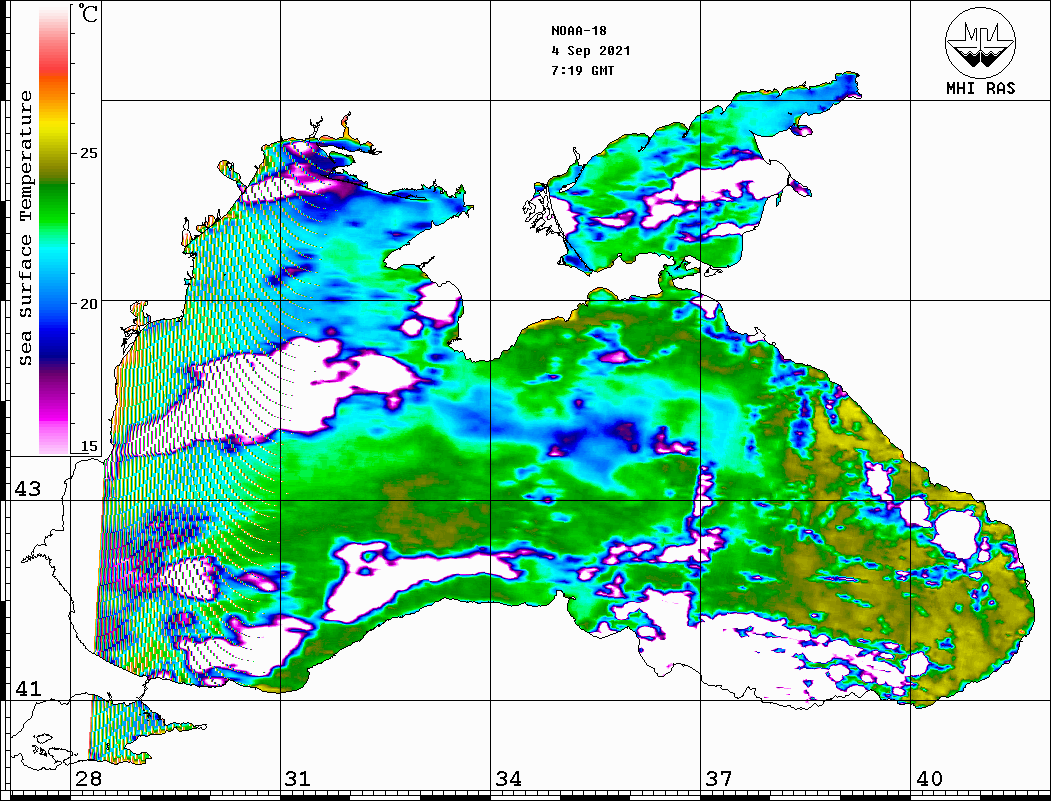
Task: Click the '7:19 GMT' time text
Action: point(582,70)
